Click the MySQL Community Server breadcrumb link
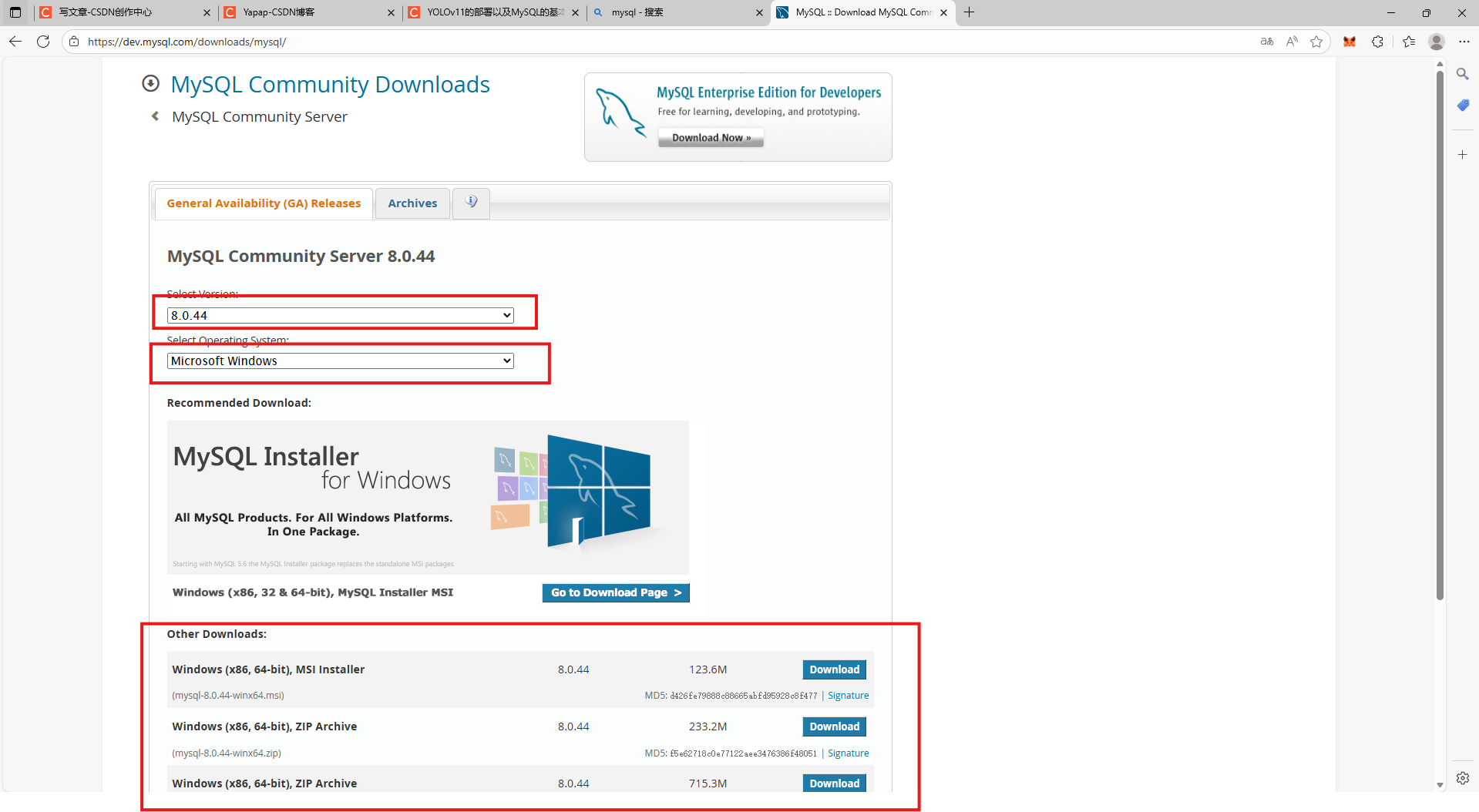This screenshot has width=1479, height=812. tap(260, 116)
